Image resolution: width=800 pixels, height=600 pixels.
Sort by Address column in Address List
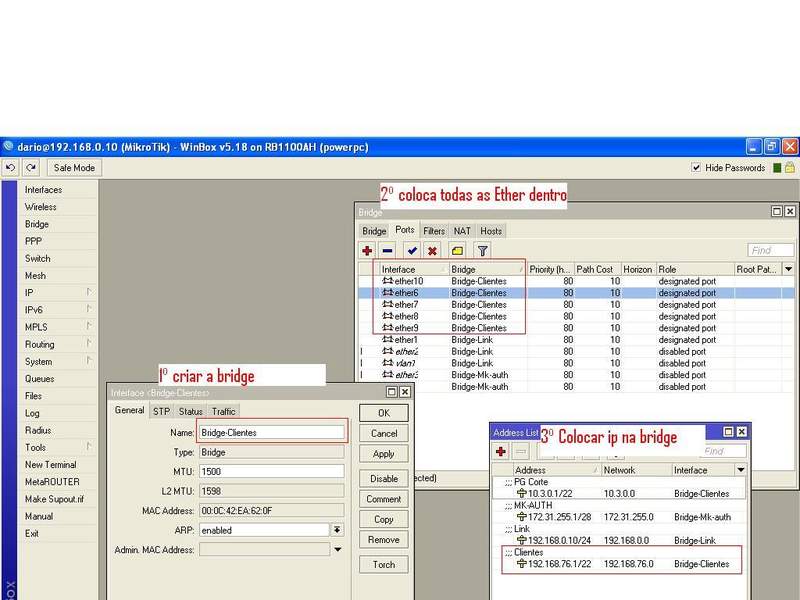point(556,470)
